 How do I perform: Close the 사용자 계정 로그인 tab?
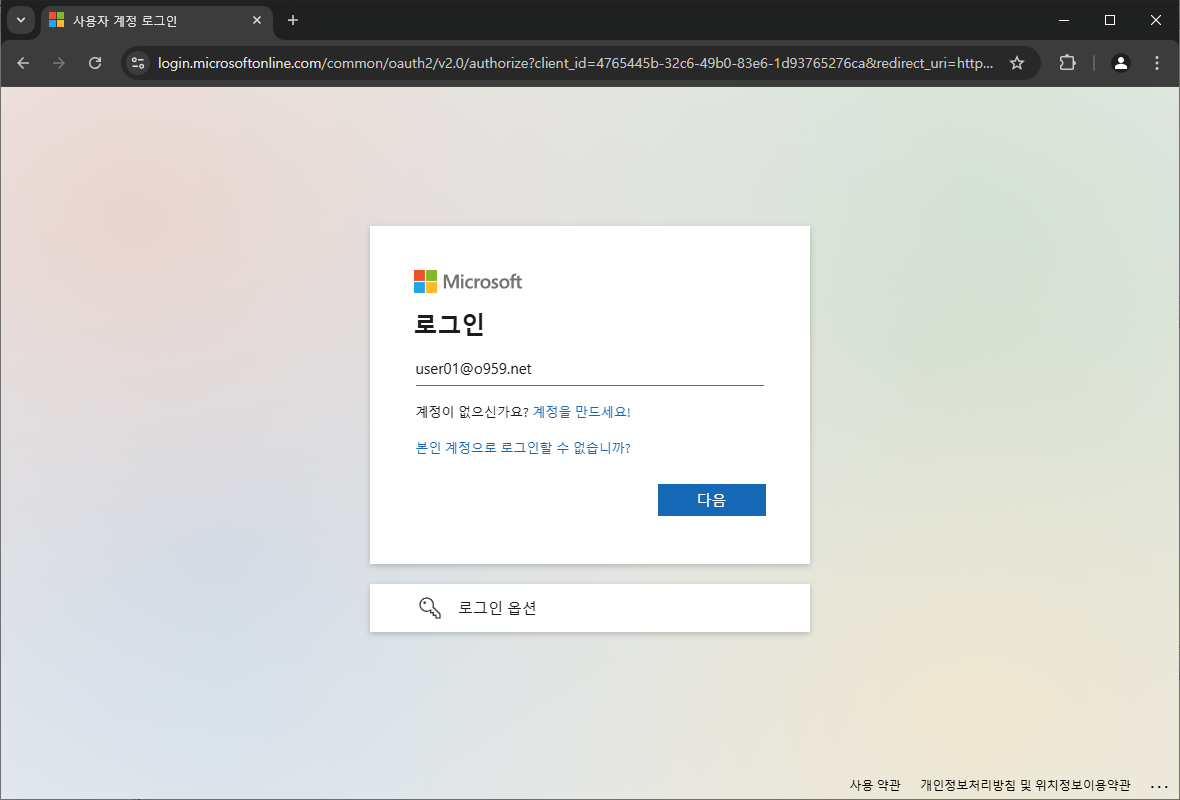point(257,20)
